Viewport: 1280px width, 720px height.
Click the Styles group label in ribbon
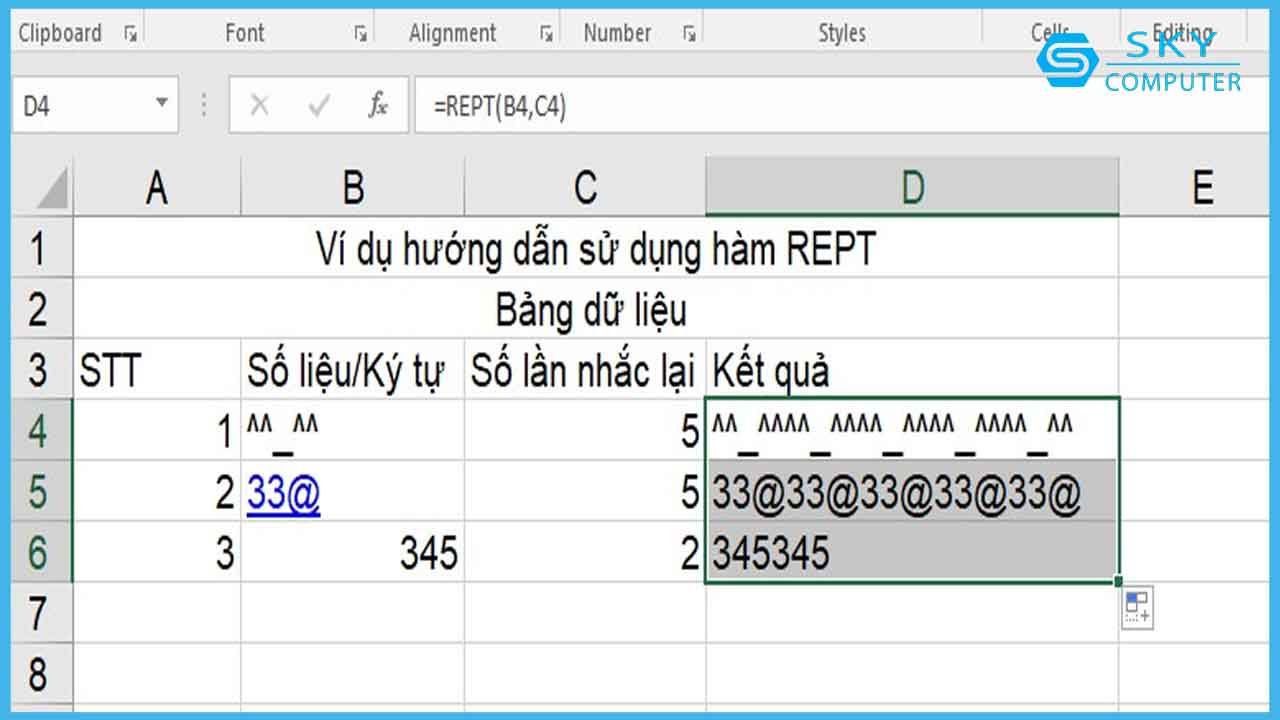pos(842,33)
